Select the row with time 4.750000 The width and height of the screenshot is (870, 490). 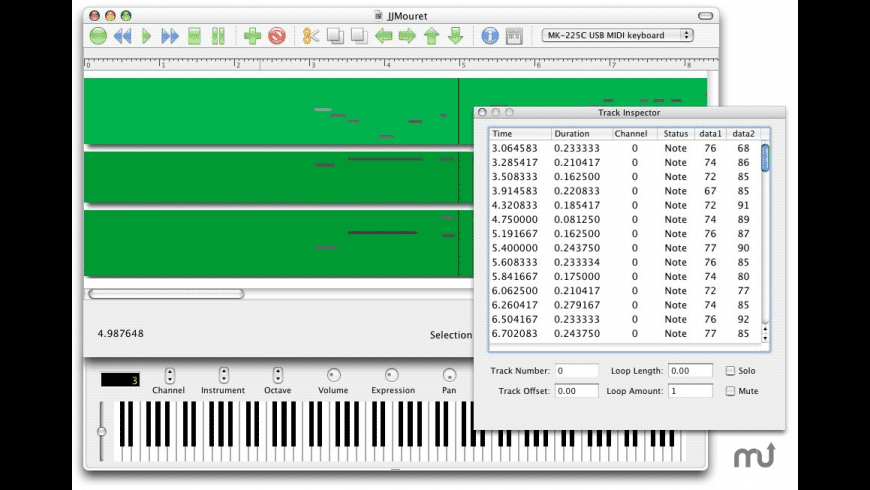625,220
